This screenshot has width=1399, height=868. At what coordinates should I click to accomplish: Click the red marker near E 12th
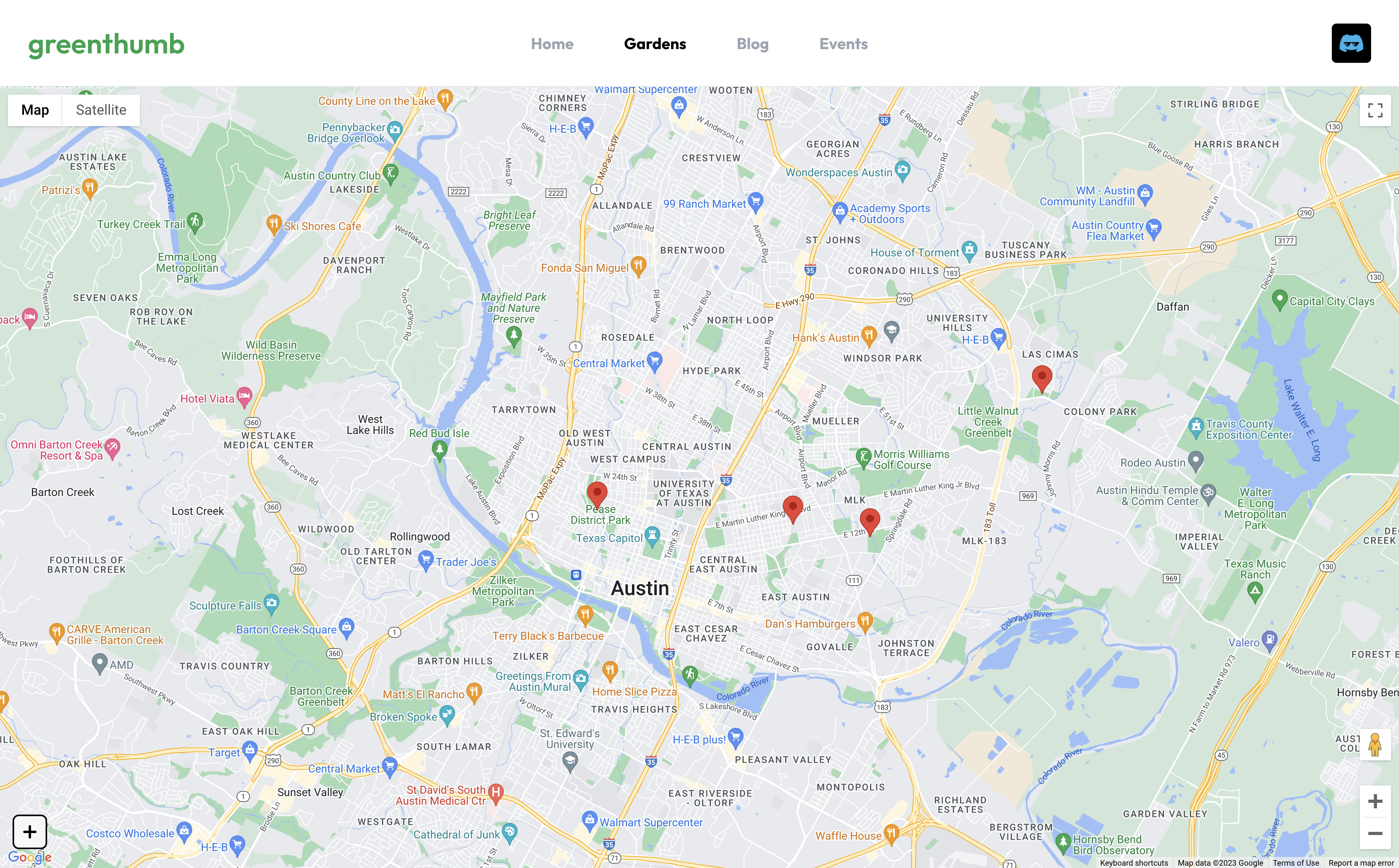(x=870, y=522)
